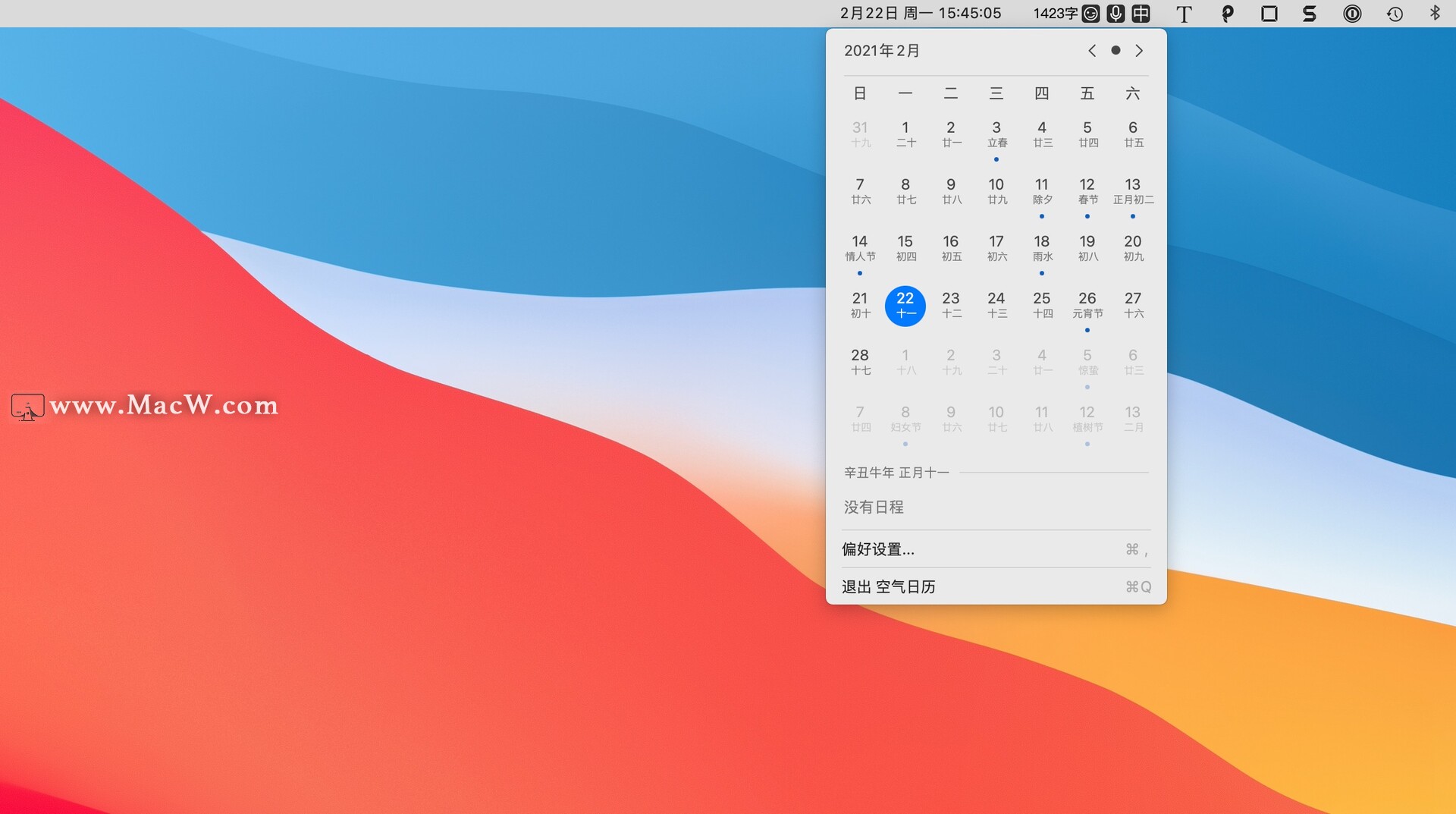Click the 日 Sunday column header

tap(860, 93)
